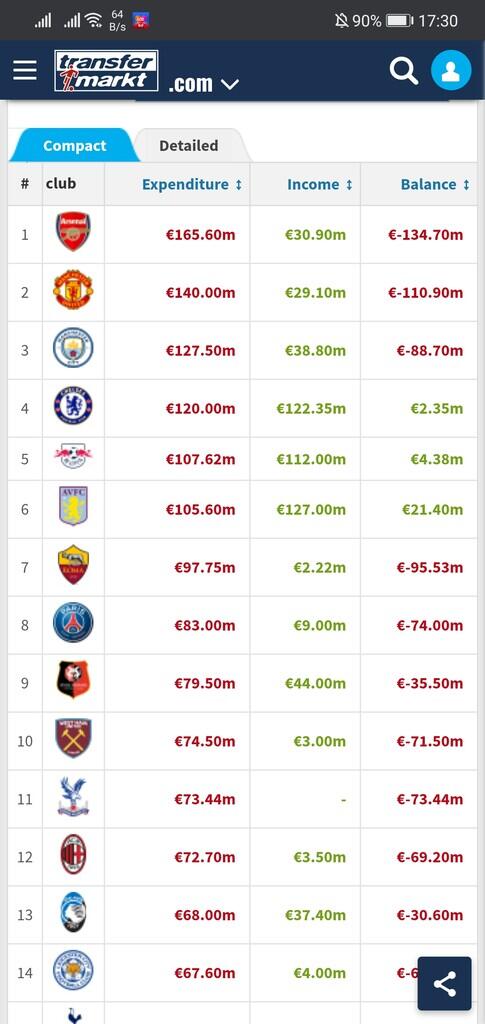Sort table by Expenditure column

pyautogui.click(x=192, y=184)
